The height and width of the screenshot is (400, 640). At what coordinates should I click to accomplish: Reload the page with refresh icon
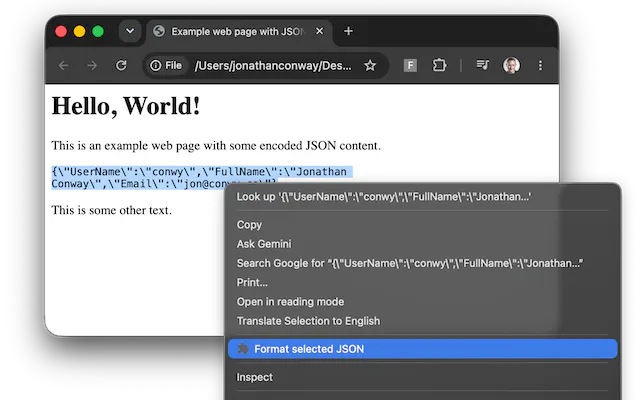tap(121, 65)
